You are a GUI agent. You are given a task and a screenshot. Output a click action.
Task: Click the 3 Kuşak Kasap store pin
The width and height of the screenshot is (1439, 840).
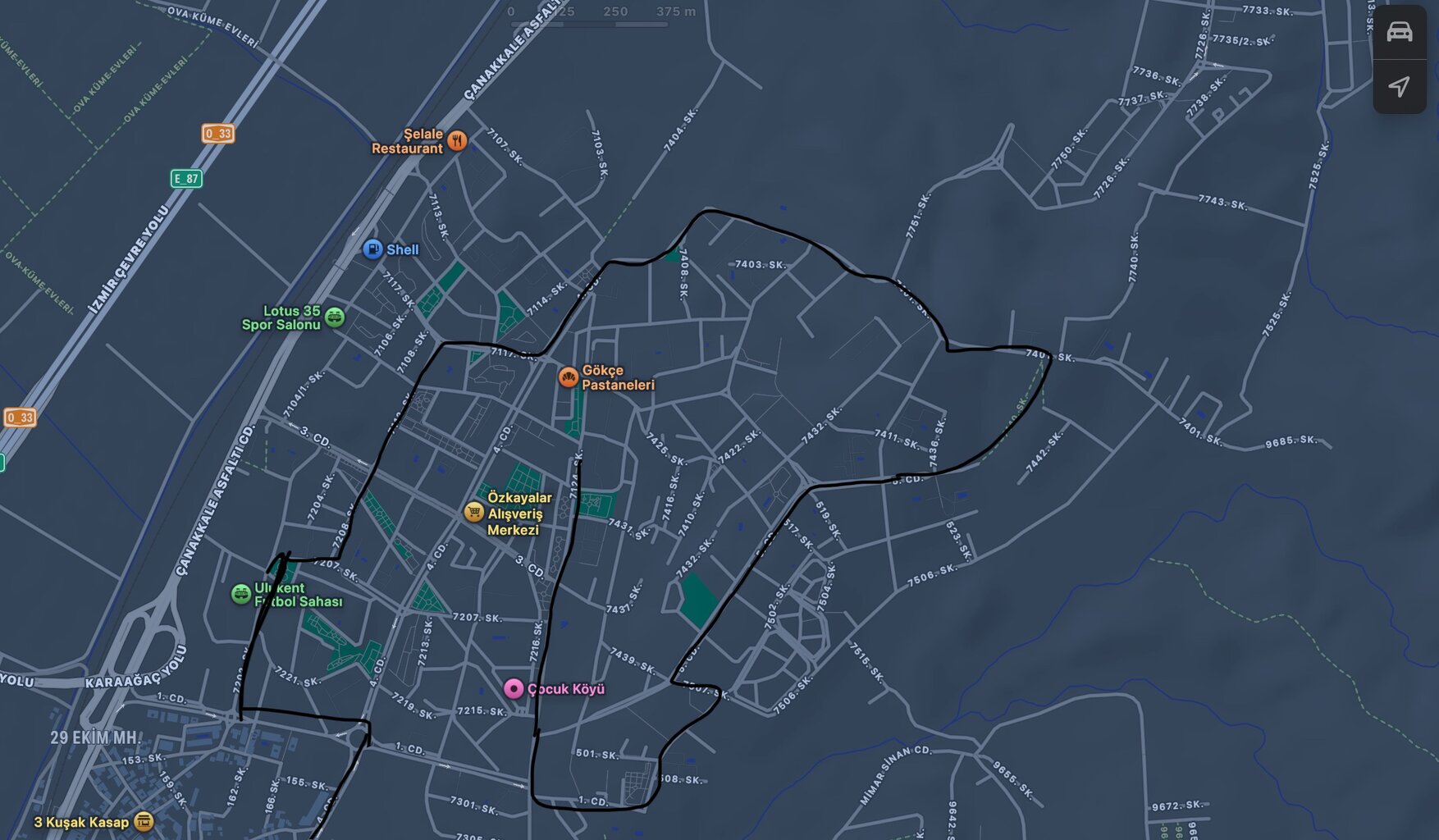(x=144, y=821)
